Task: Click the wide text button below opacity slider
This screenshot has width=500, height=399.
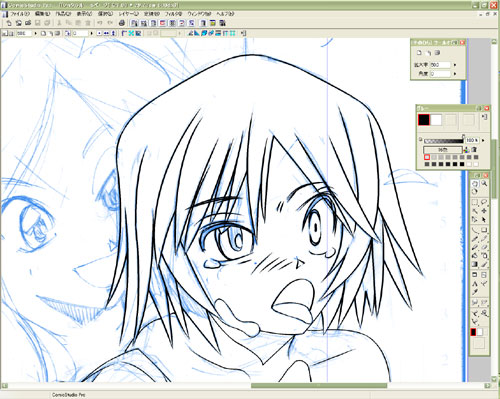Action: pyautogui.click(x=443, y=150)
